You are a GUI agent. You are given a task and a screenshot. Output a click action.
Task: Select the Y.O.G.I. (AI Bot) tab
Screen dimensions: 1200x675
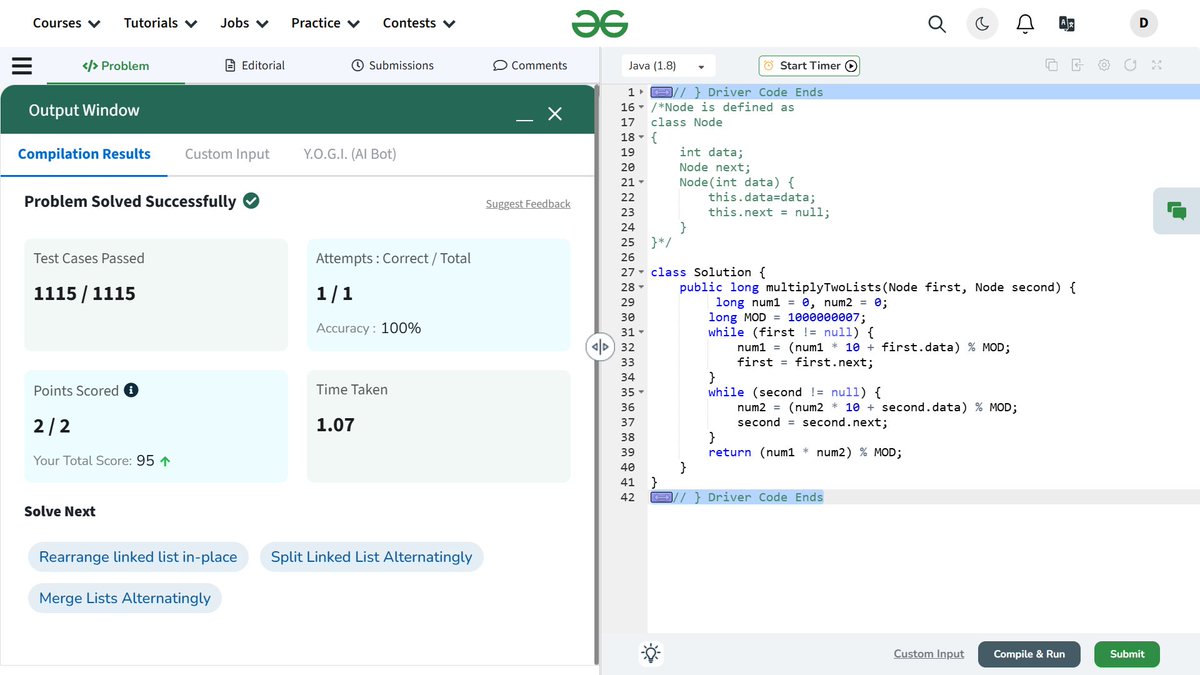pos(349,154)
